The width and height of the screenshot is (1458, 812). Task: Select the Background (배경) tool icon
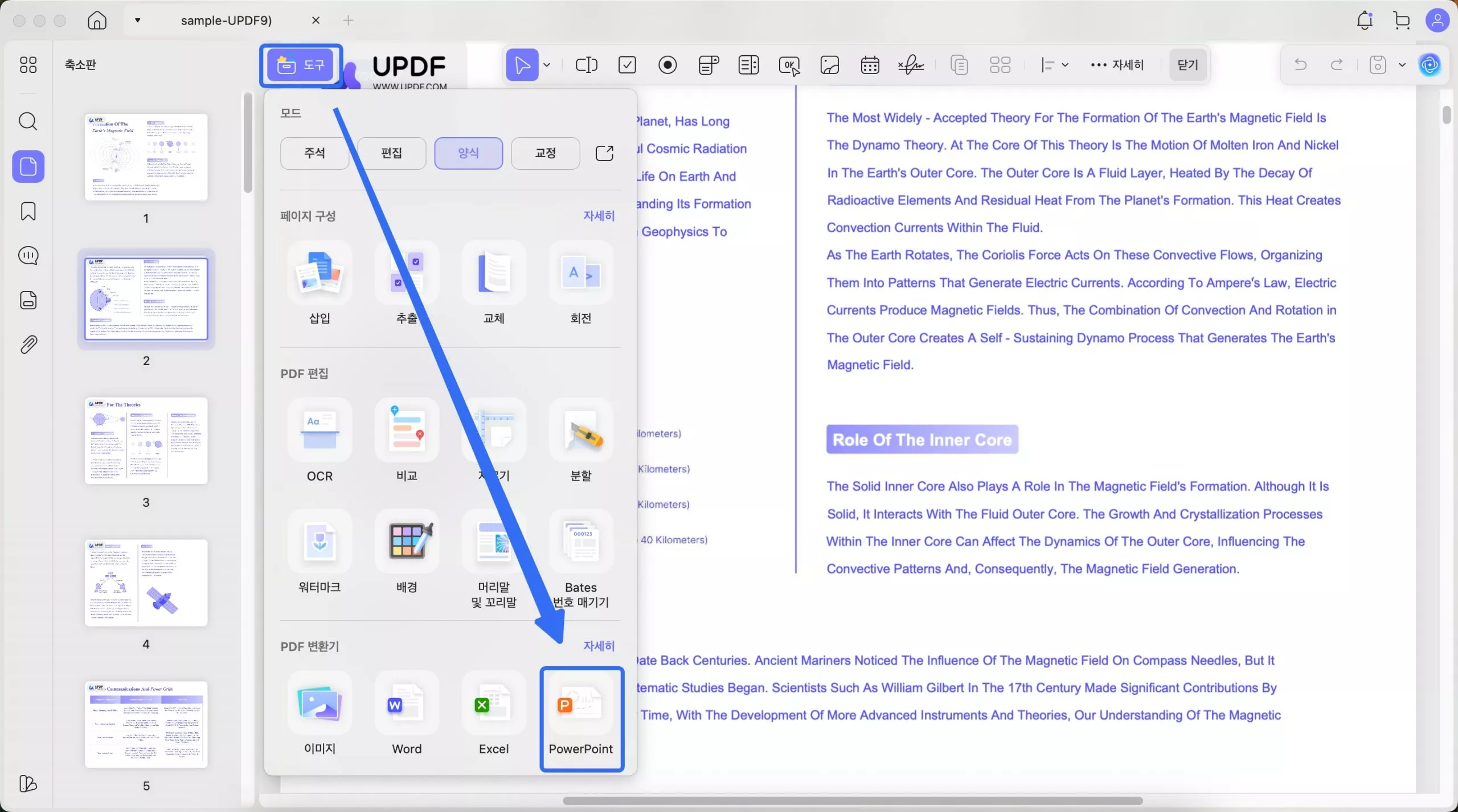(x=407, y=542)
